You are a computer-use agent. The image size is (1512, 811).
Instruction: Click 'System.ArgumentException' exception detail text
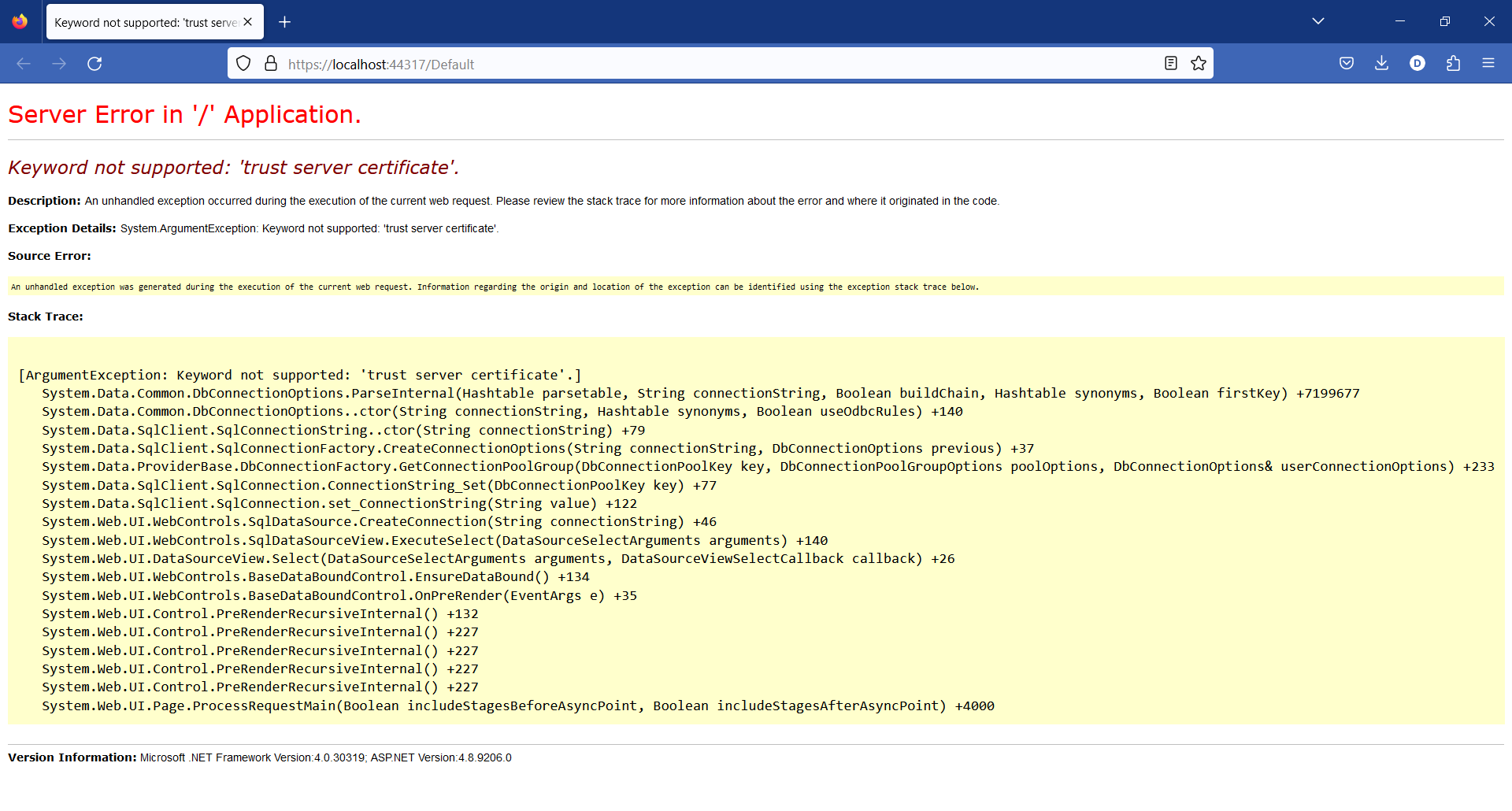[x=309, y=229]
